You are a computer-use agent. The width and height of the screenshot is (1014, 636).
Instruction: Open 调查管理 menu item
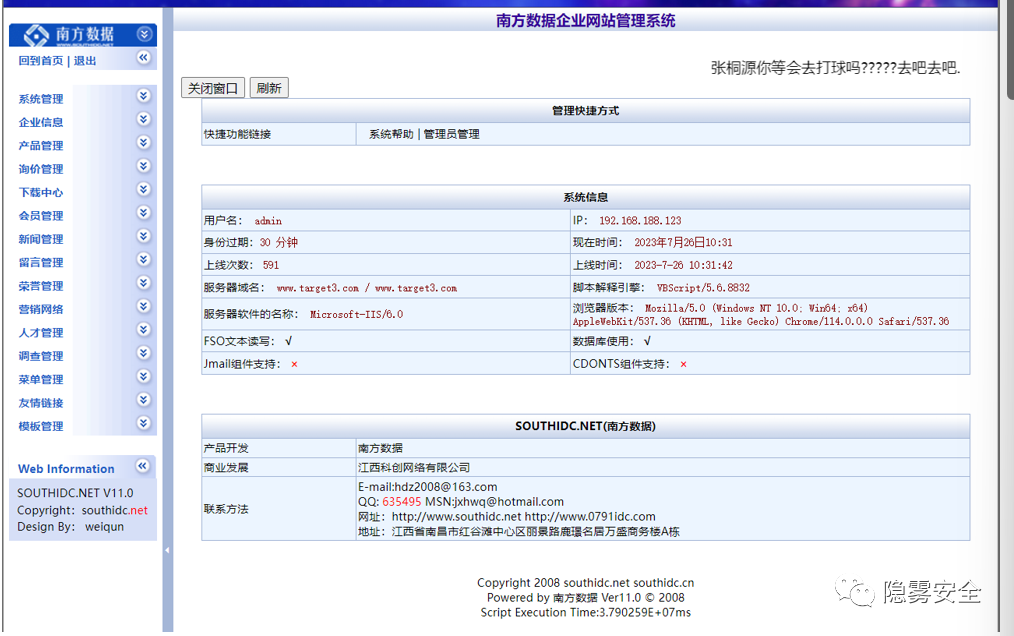click(41, 356)
